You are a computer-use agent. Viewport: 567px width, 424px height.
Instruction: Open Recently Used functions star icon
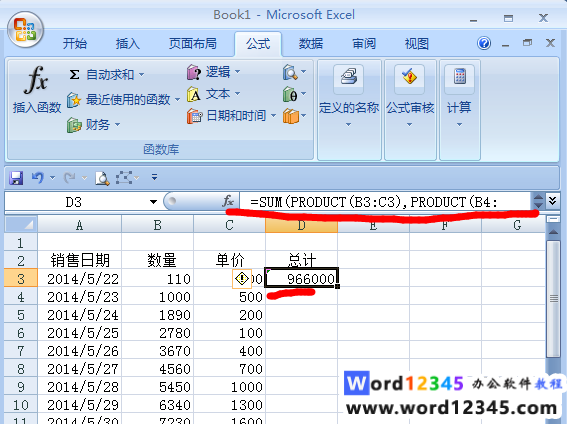74,99
